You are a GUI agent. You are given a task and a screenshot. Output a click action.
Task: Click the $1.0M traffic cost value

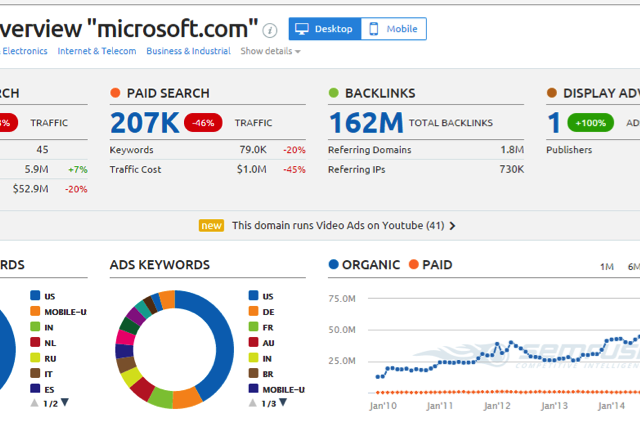(x=252, y=169)
